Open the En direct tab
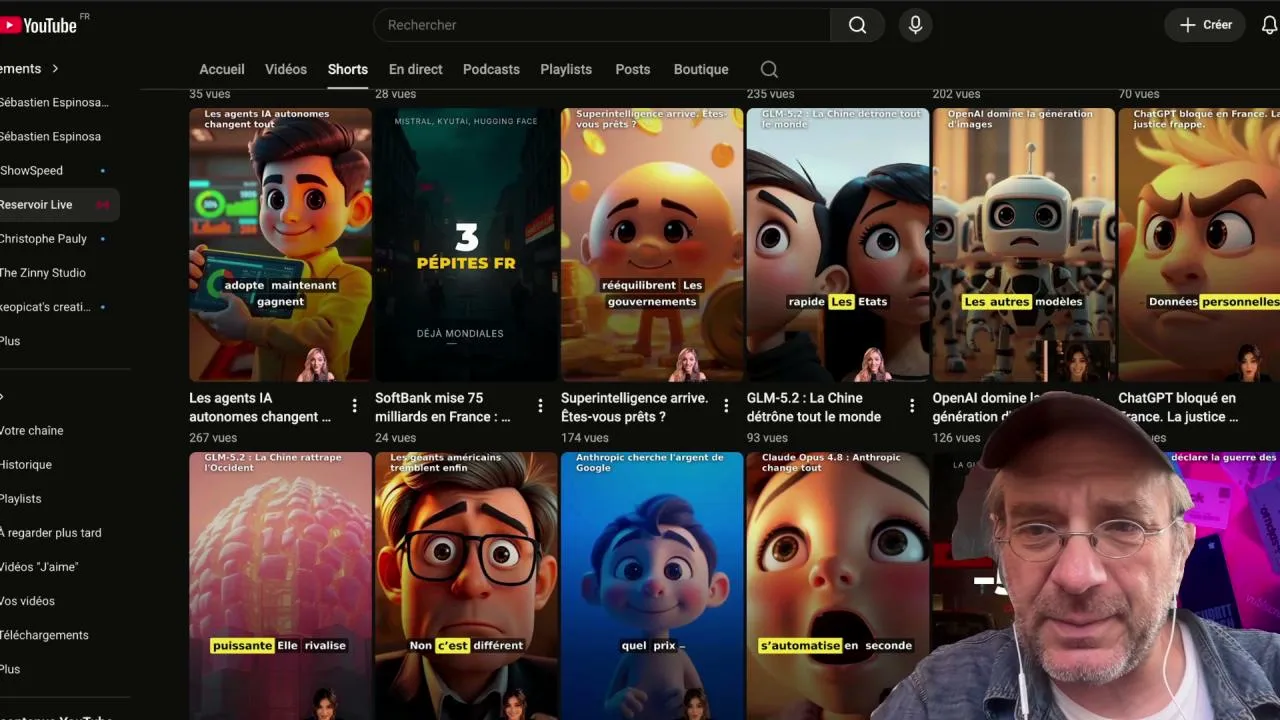 pyautogui.click(x=416, y=69)
